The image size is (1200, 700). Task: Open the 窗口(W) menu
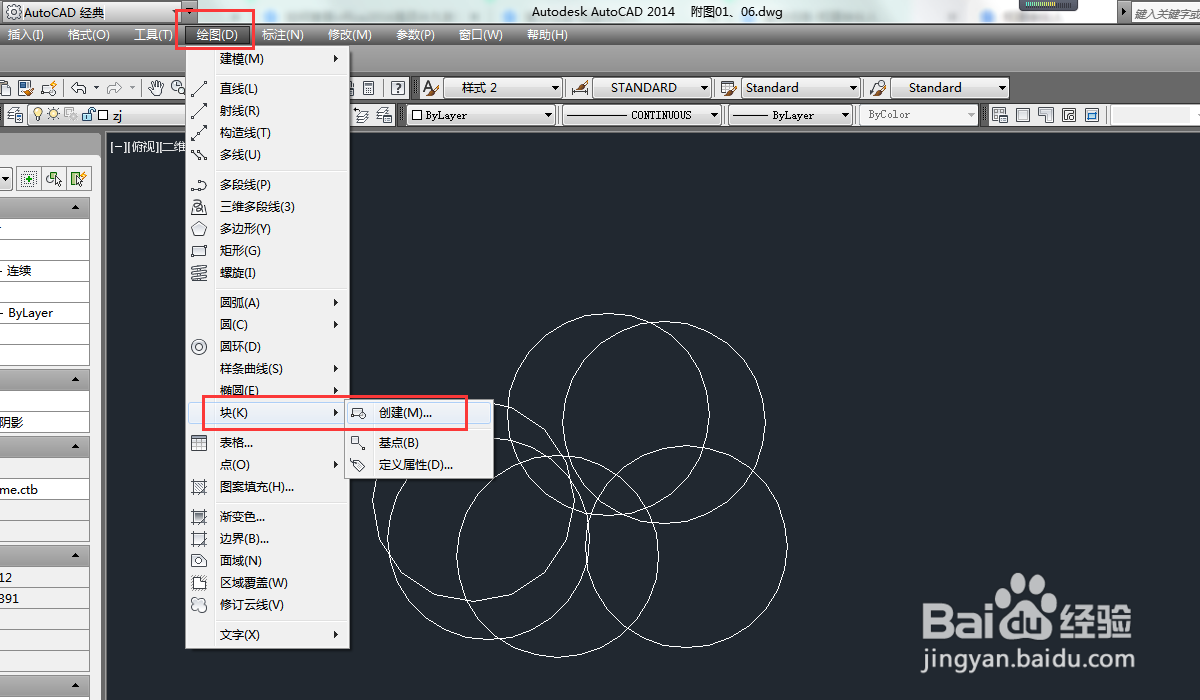[x=481, y=35]
